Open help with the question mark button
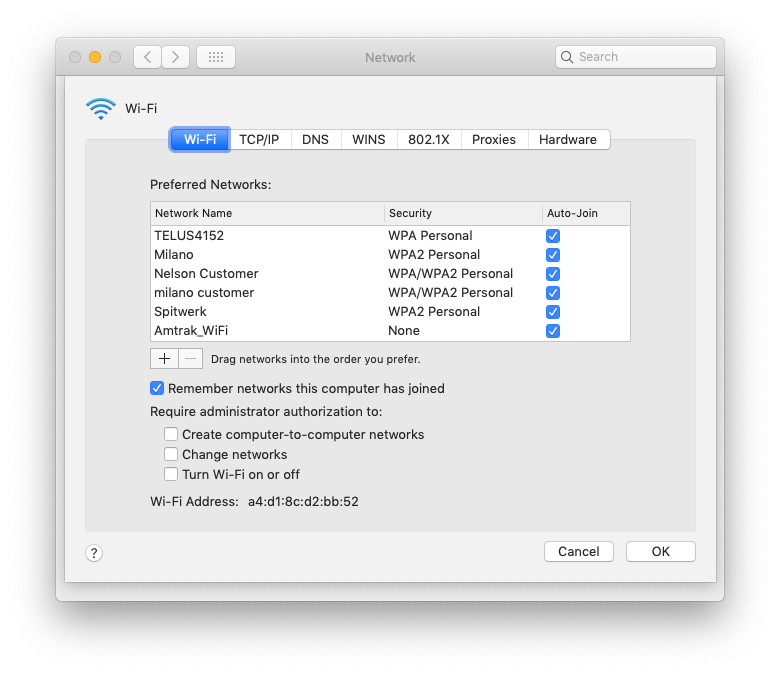 [94, 553]
